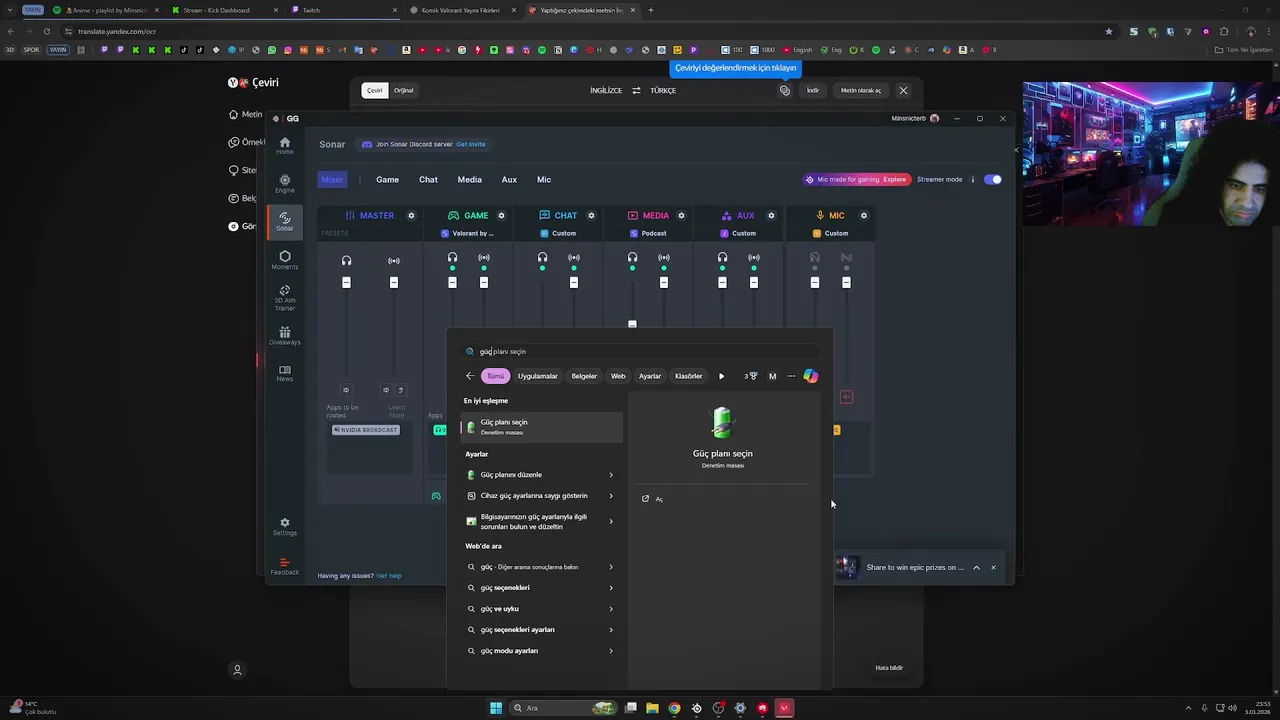The width and height of the screenshot is (1280, 720).
Task: Open File Explorer from taskbar
Action: (652, 708)
